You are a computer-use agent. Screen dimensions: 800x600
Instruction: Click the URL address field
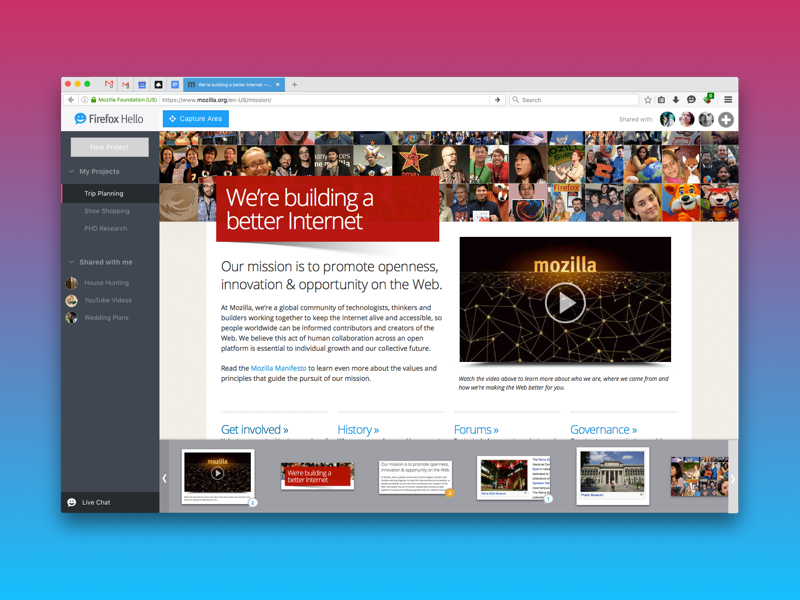click(x=324, y=100)
